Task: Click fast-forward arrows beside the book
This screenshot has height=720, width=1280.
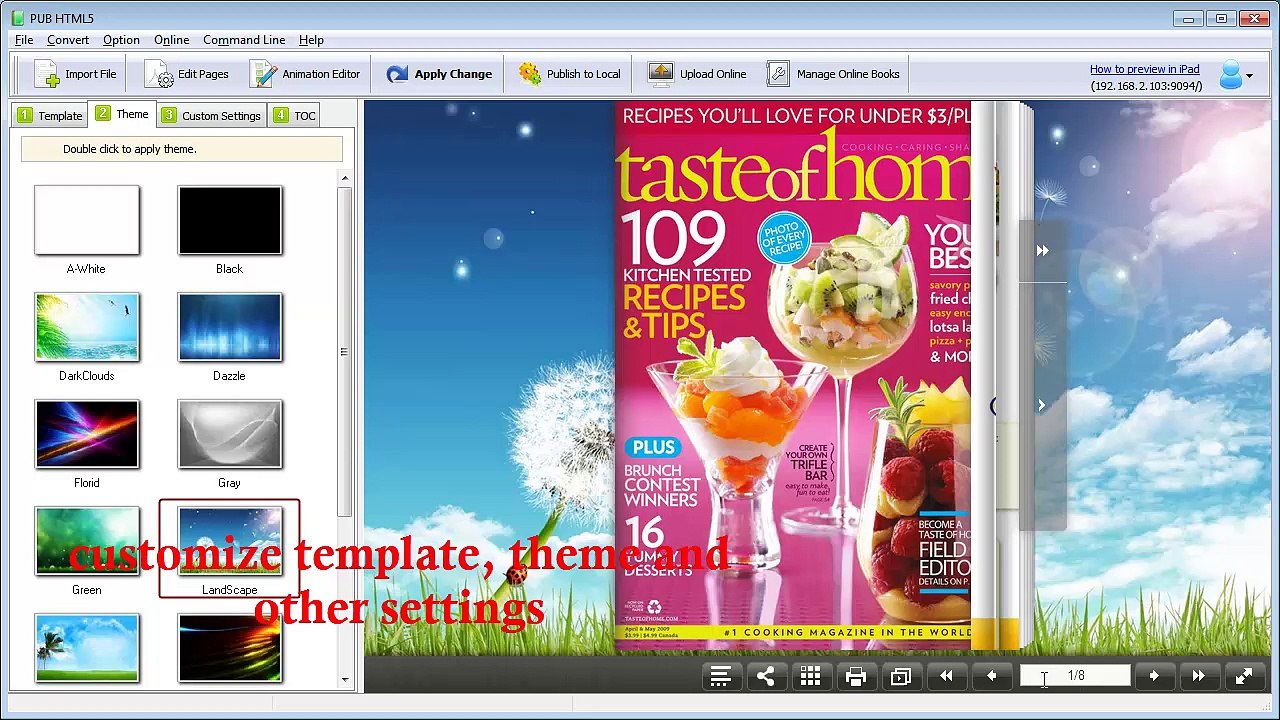Action: [1042, 251]
